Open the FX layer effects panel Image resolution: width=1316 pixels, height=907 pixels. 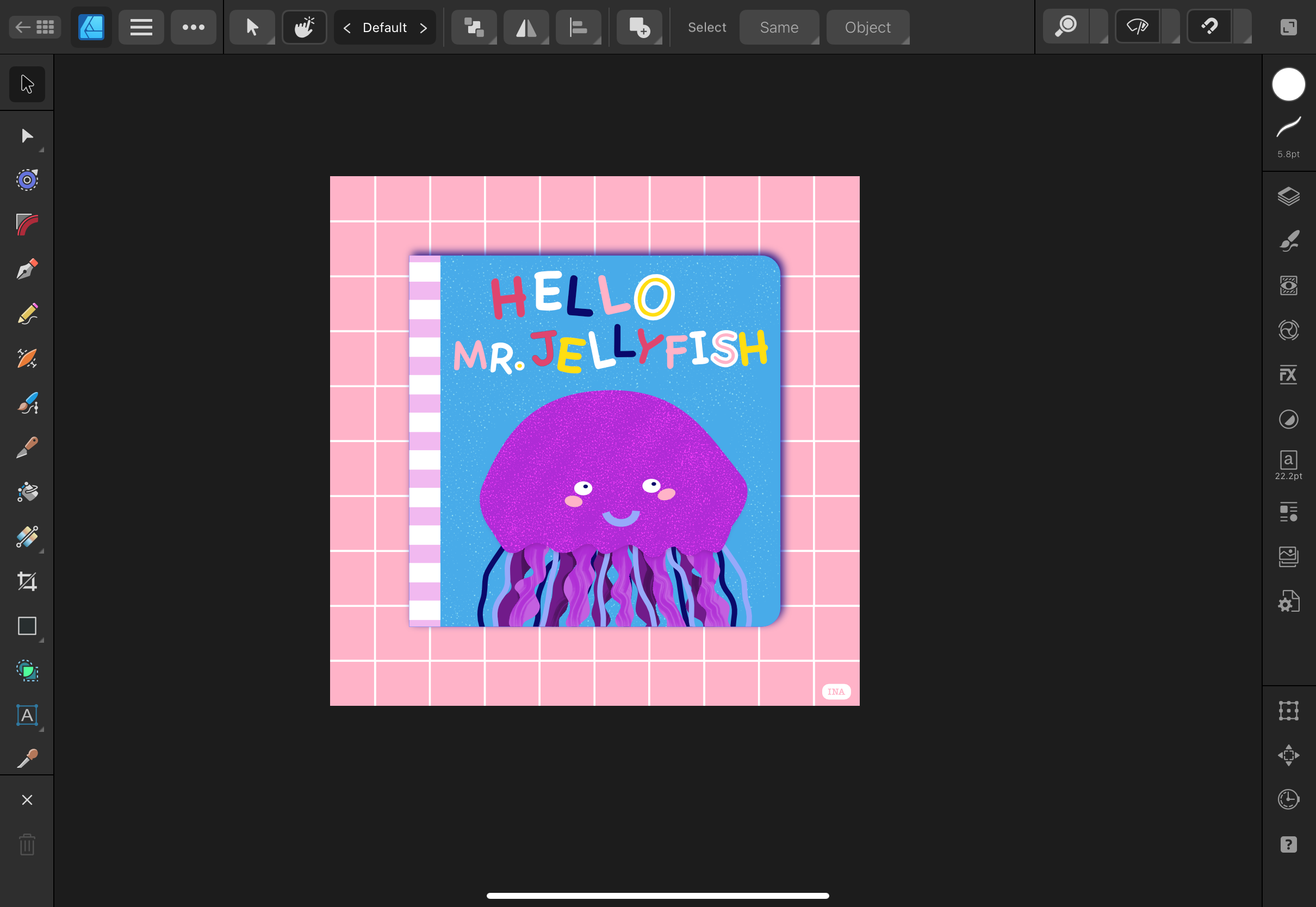tap(1289, 375)
